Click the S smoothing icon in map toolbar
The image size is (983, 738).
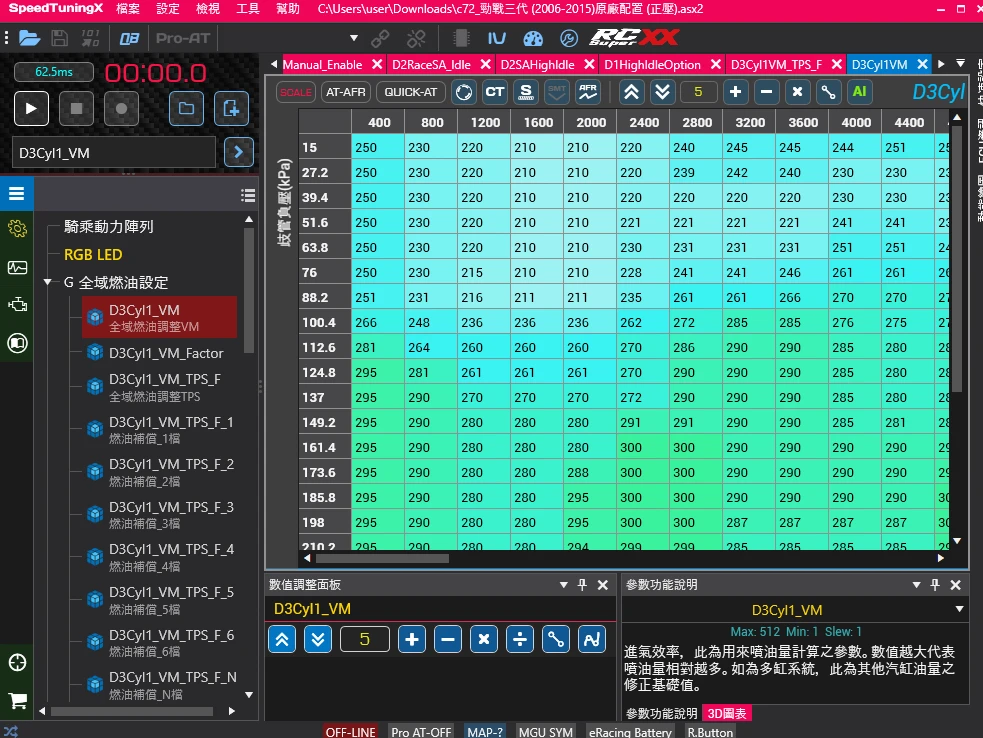526,92
